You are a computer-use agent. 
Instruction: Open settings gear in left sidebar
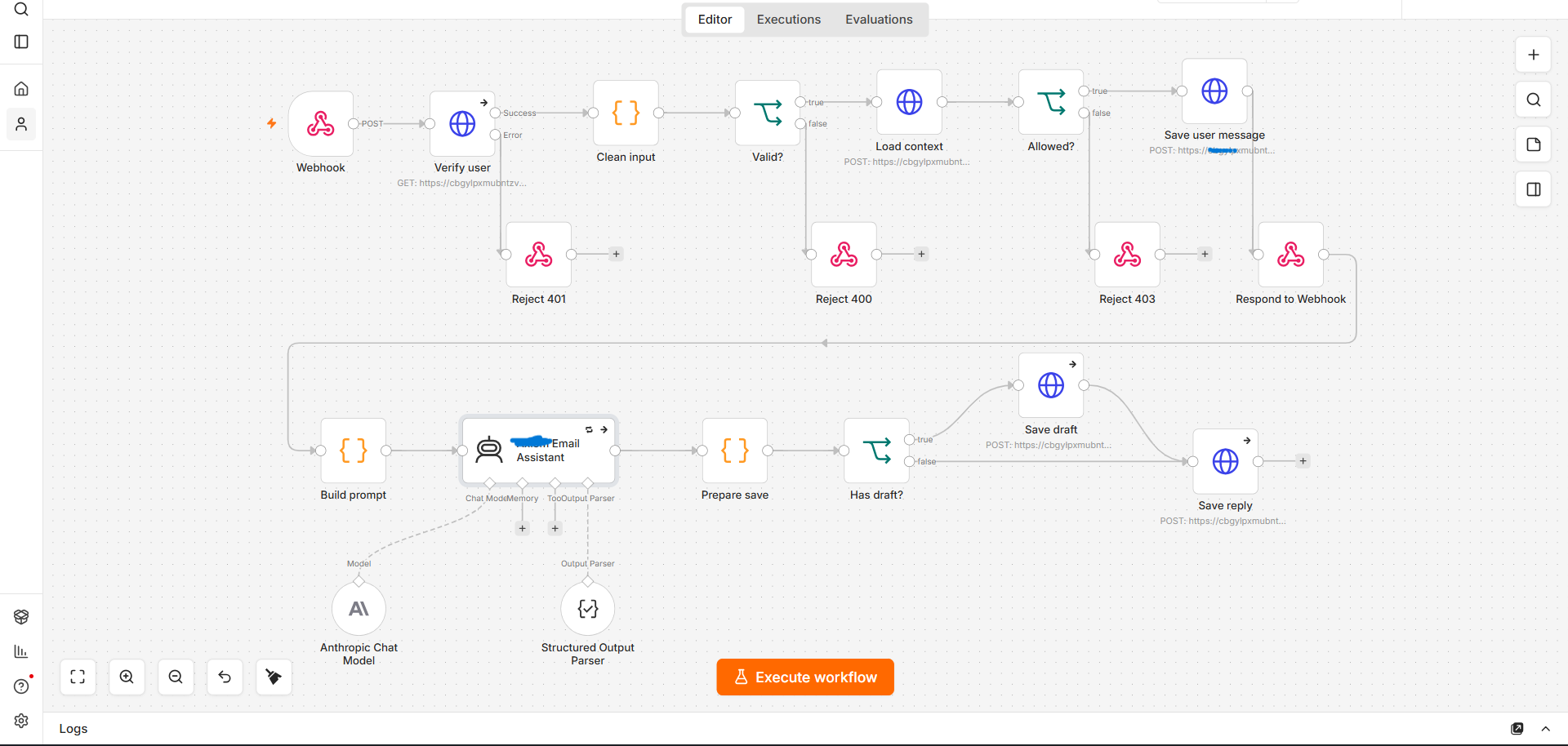coord(21,721)
